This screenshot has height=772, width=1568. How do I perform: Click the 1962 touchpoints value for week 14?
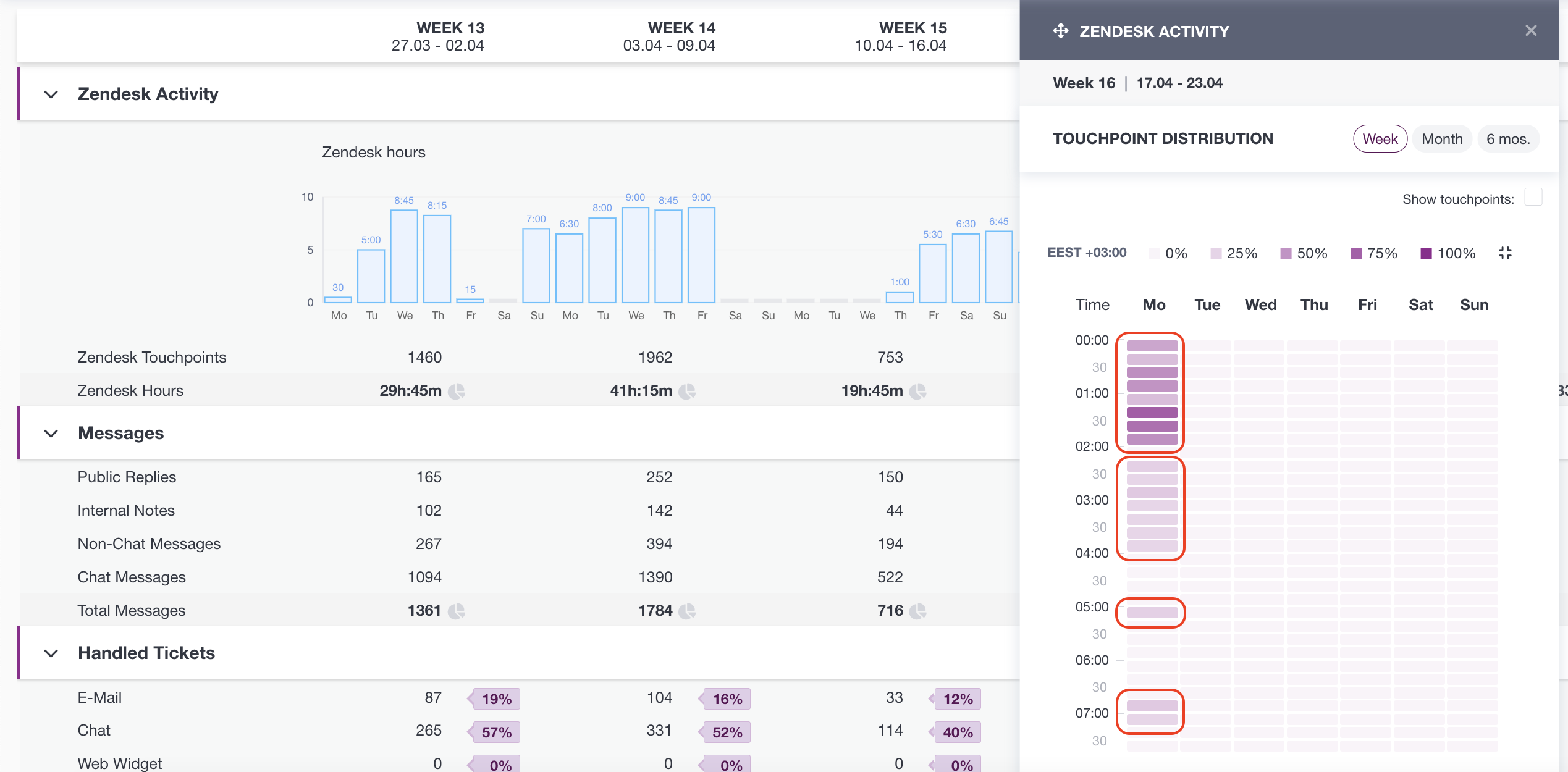click(x=655, y=358)
